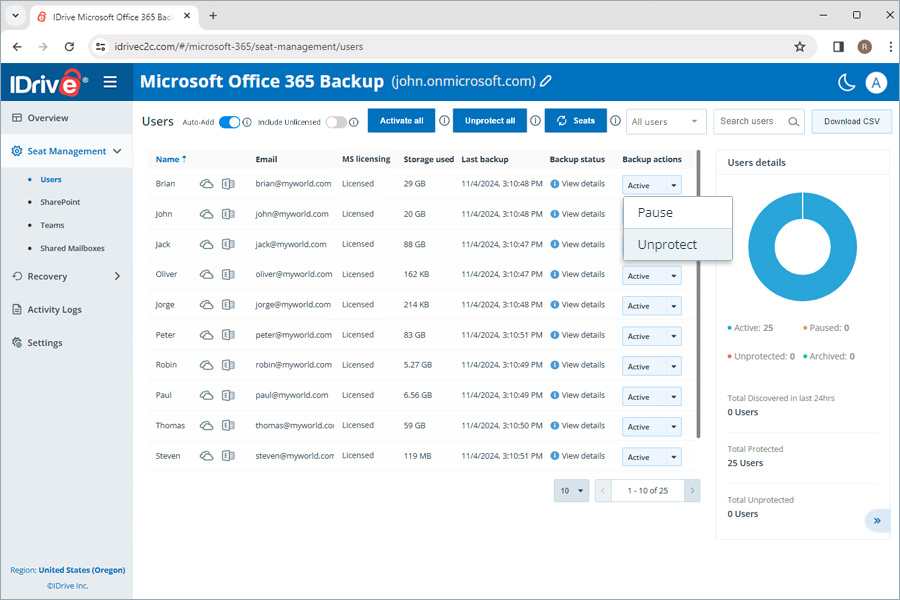Click the info icon next to Activate all
Viewport: 900px width, 600px height.
(444, 121)
